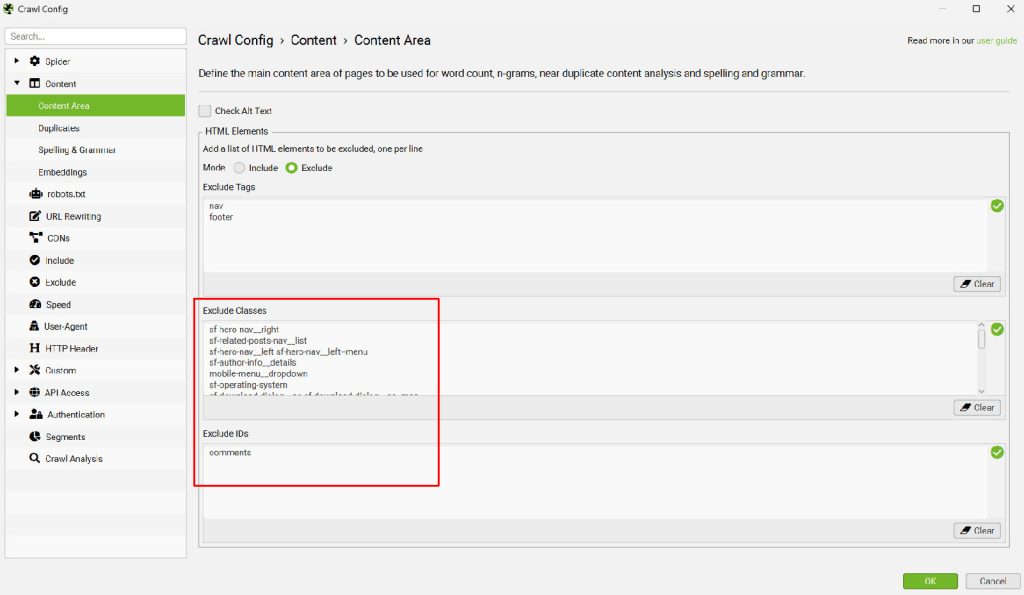The image size is (1024, 595).
Task: Click the Exclude Classes scroll up arrow
Action: pyautogui.click(x=981, y=325)
